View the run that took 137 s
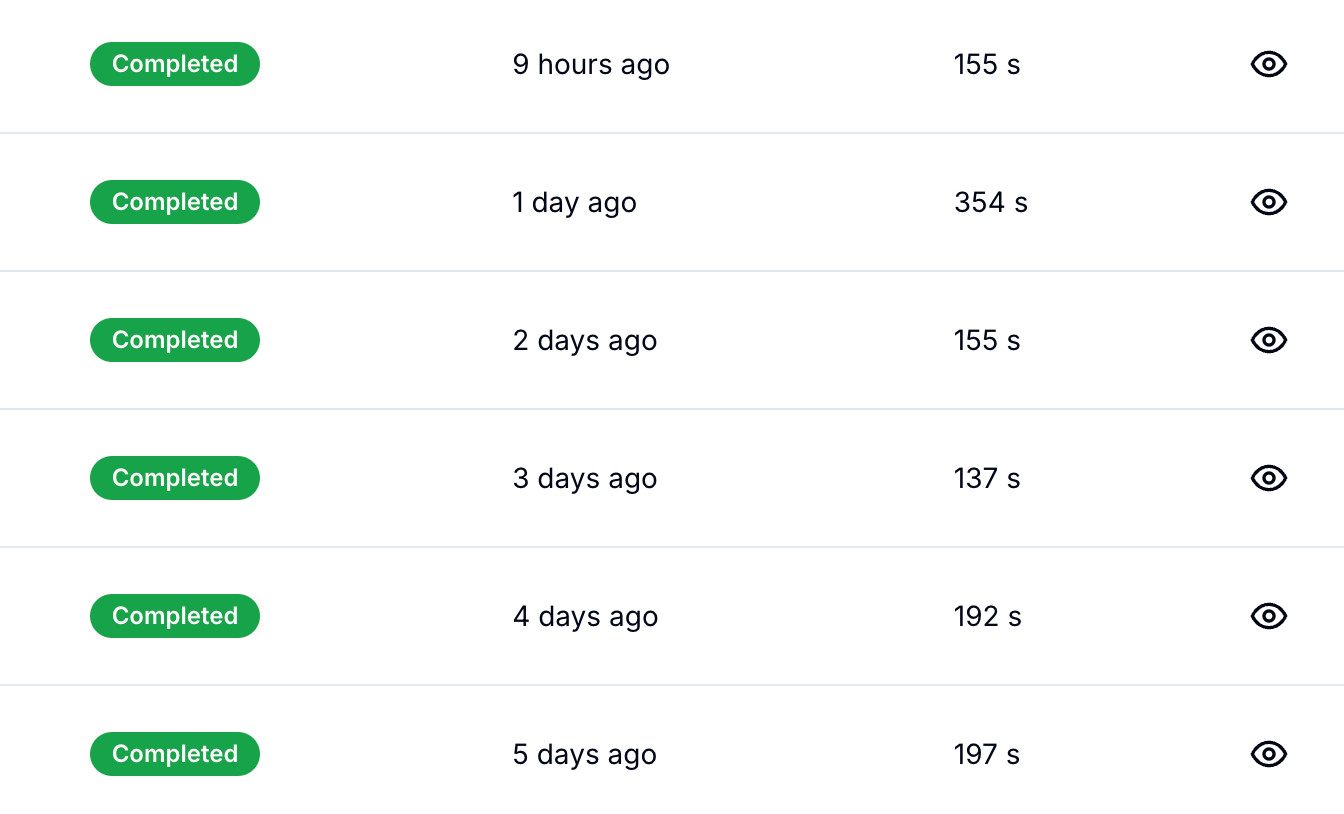Image resolution: width=1344 pixels, height=814 pixels. 1268,478
